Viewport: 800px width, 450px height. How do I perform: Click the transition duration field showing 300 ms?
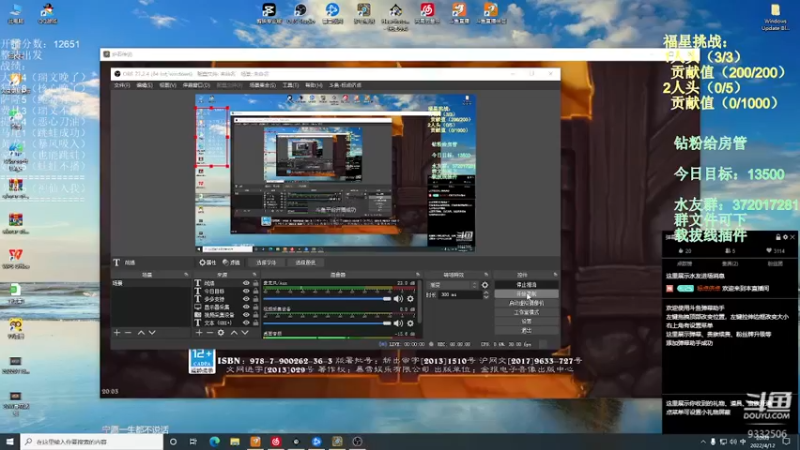pos(459,295)
